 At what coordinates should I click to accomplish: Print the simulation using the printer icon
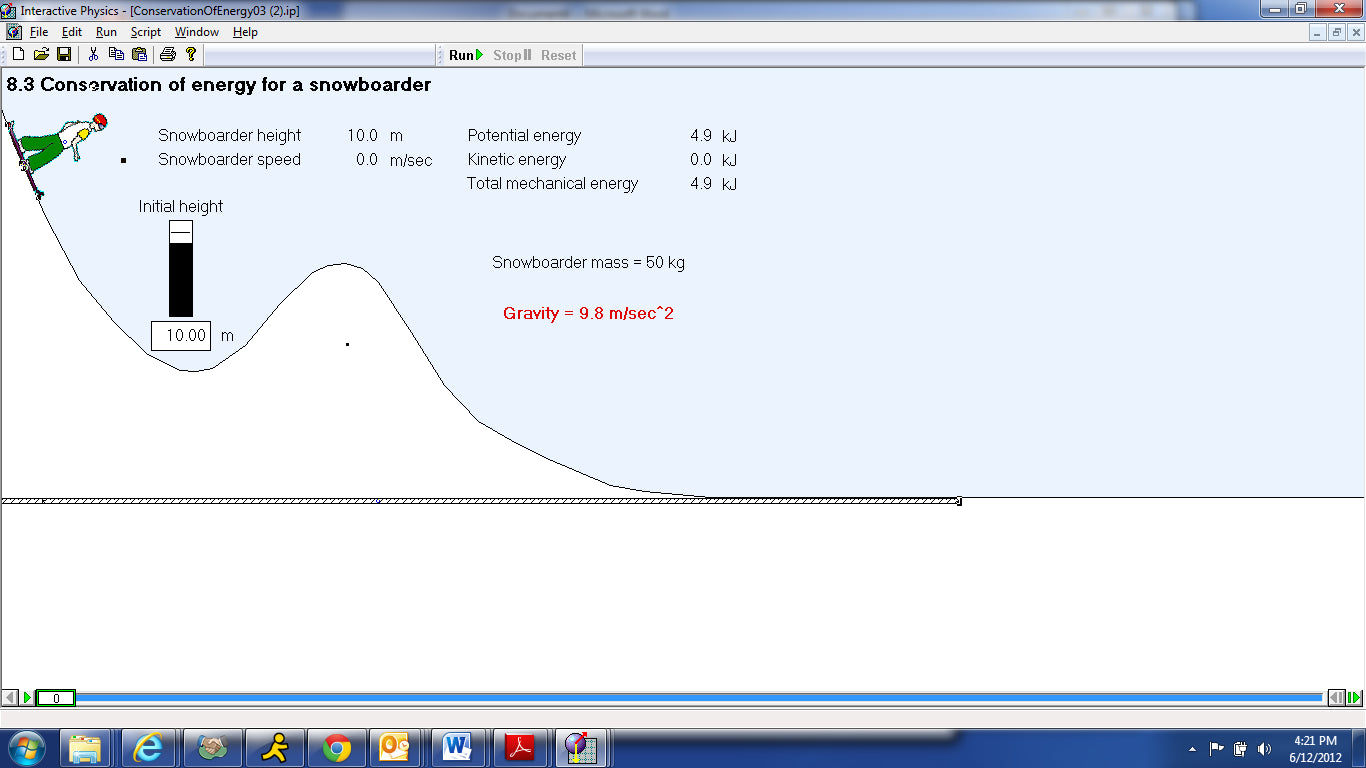pyautogui.click(x=168, y=55)
